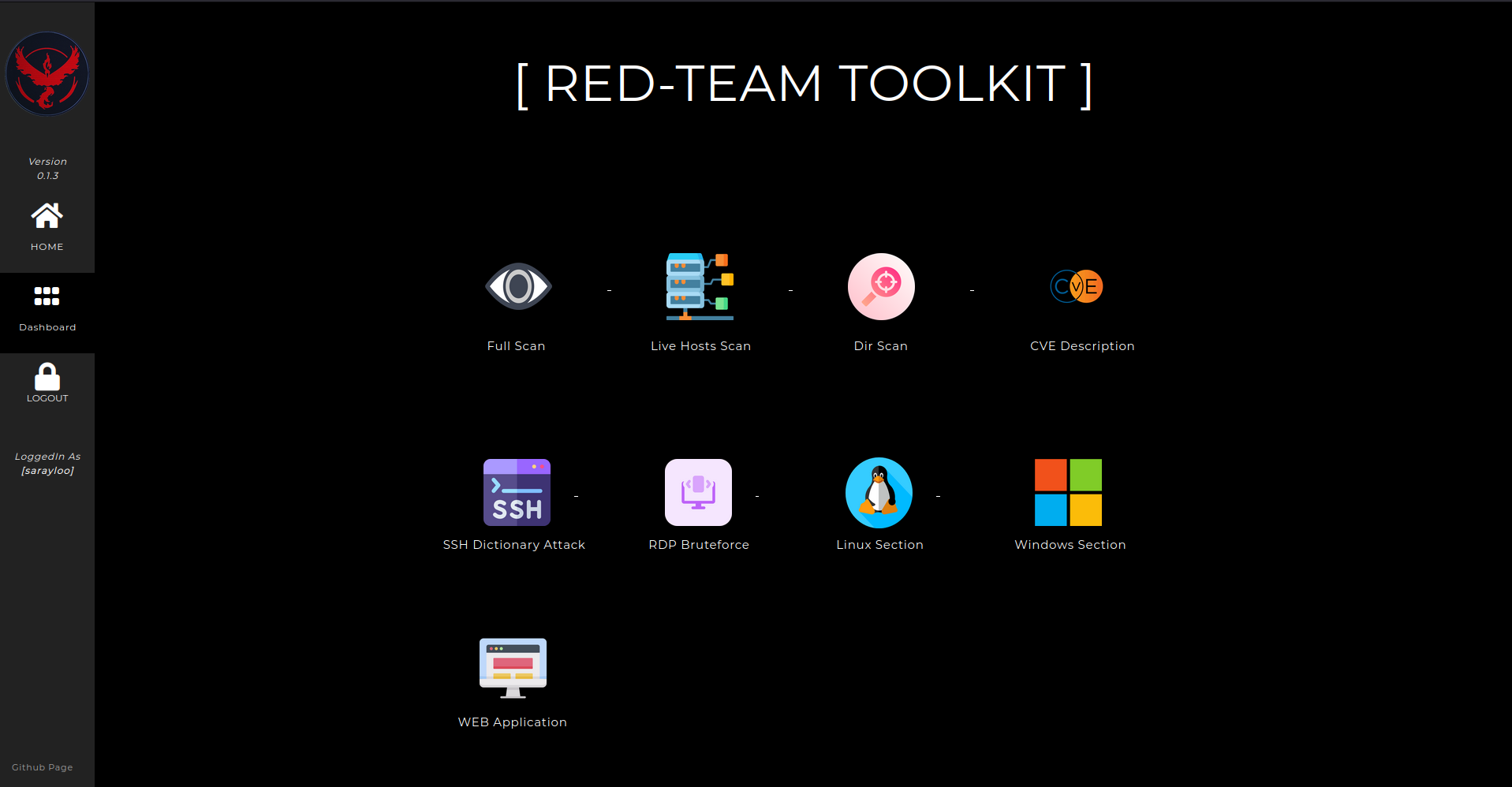
Task: Click the RED-TEAM TOOLKIT title heading
Action: [x=804, y=84]
